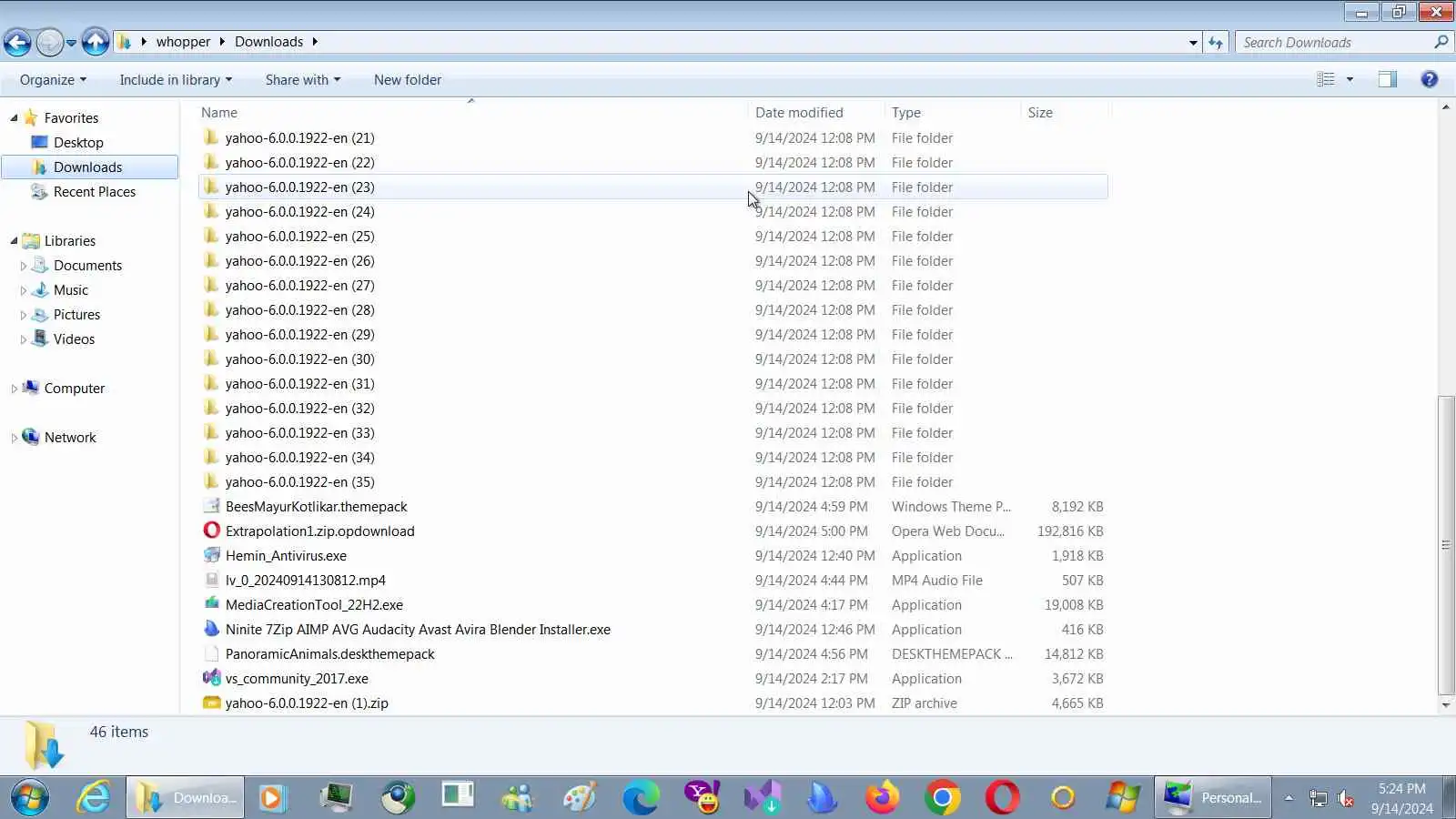Select the Ninite installer file icon
Viewport: 1456px width, 819px height.
point(212,629)
